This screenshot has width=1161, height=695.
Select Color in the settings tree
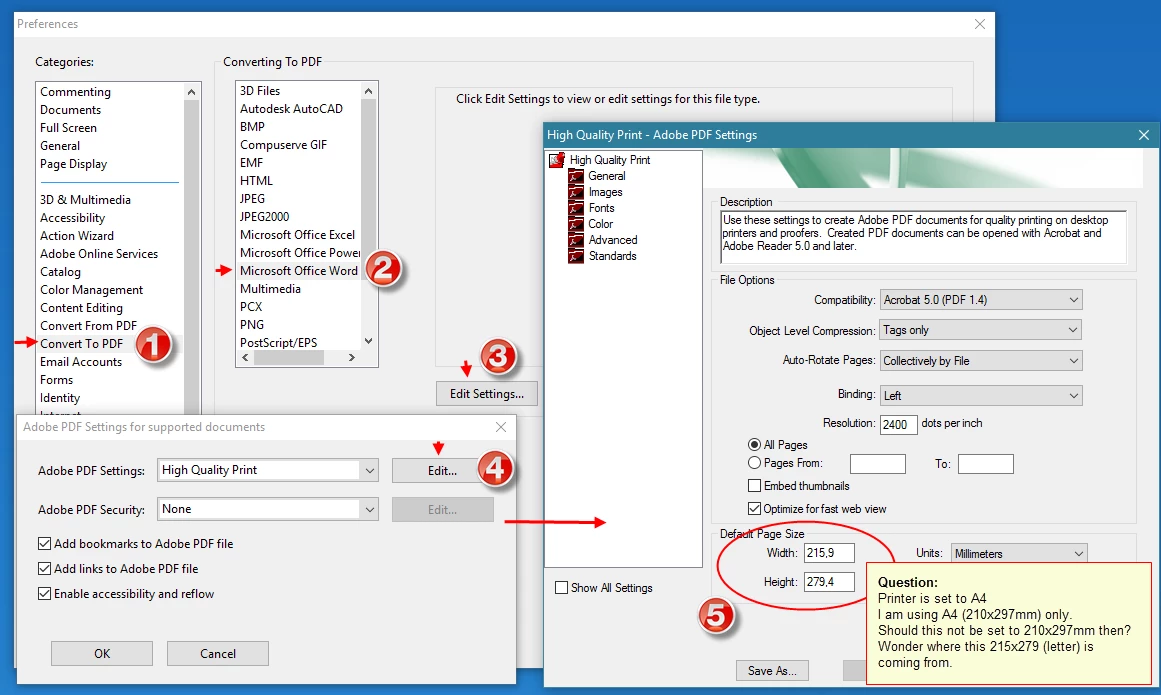600,224
